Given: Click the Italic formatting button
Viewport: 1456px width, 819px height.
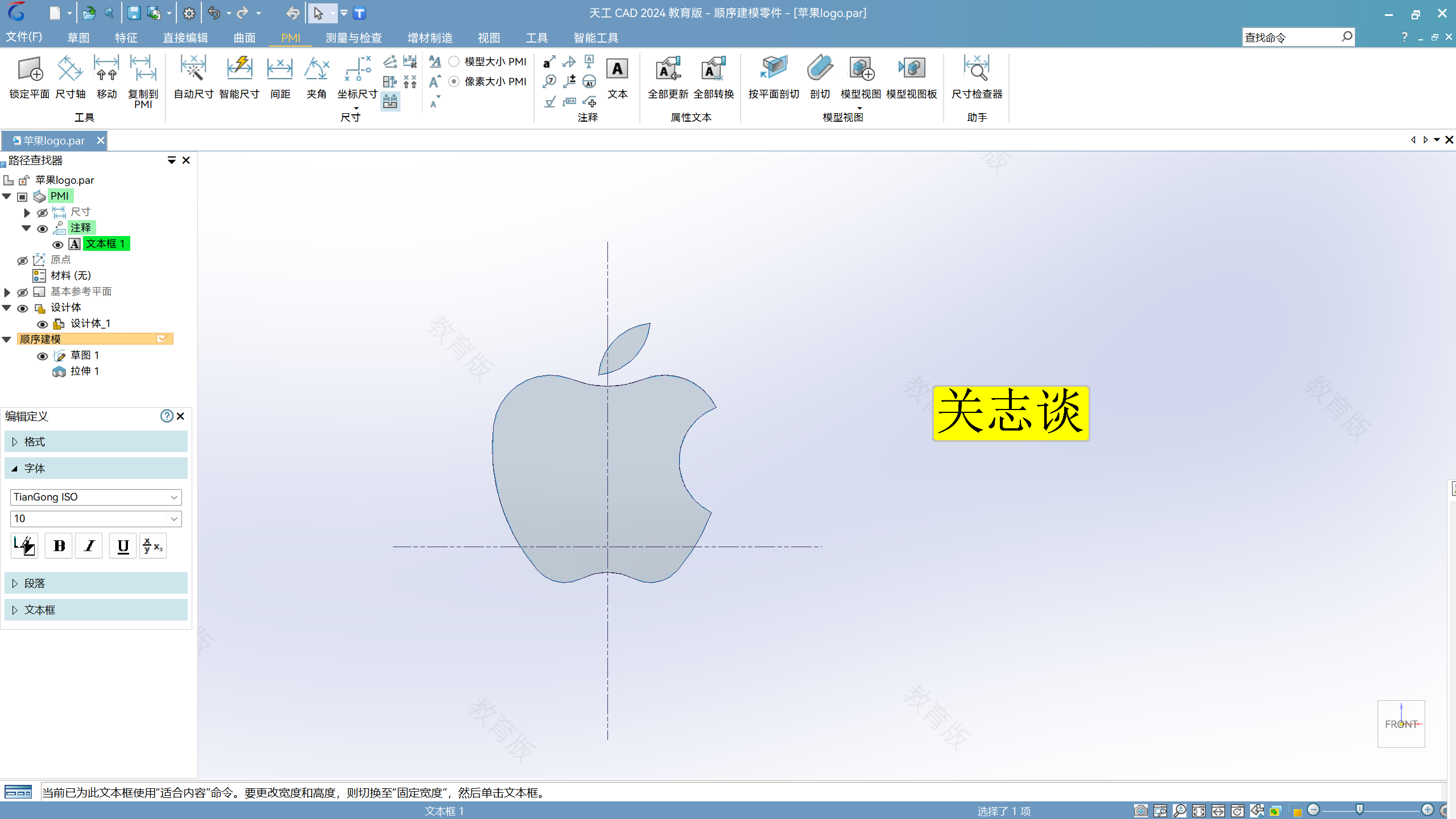Looking at the screenshot, I should (89, 546).
